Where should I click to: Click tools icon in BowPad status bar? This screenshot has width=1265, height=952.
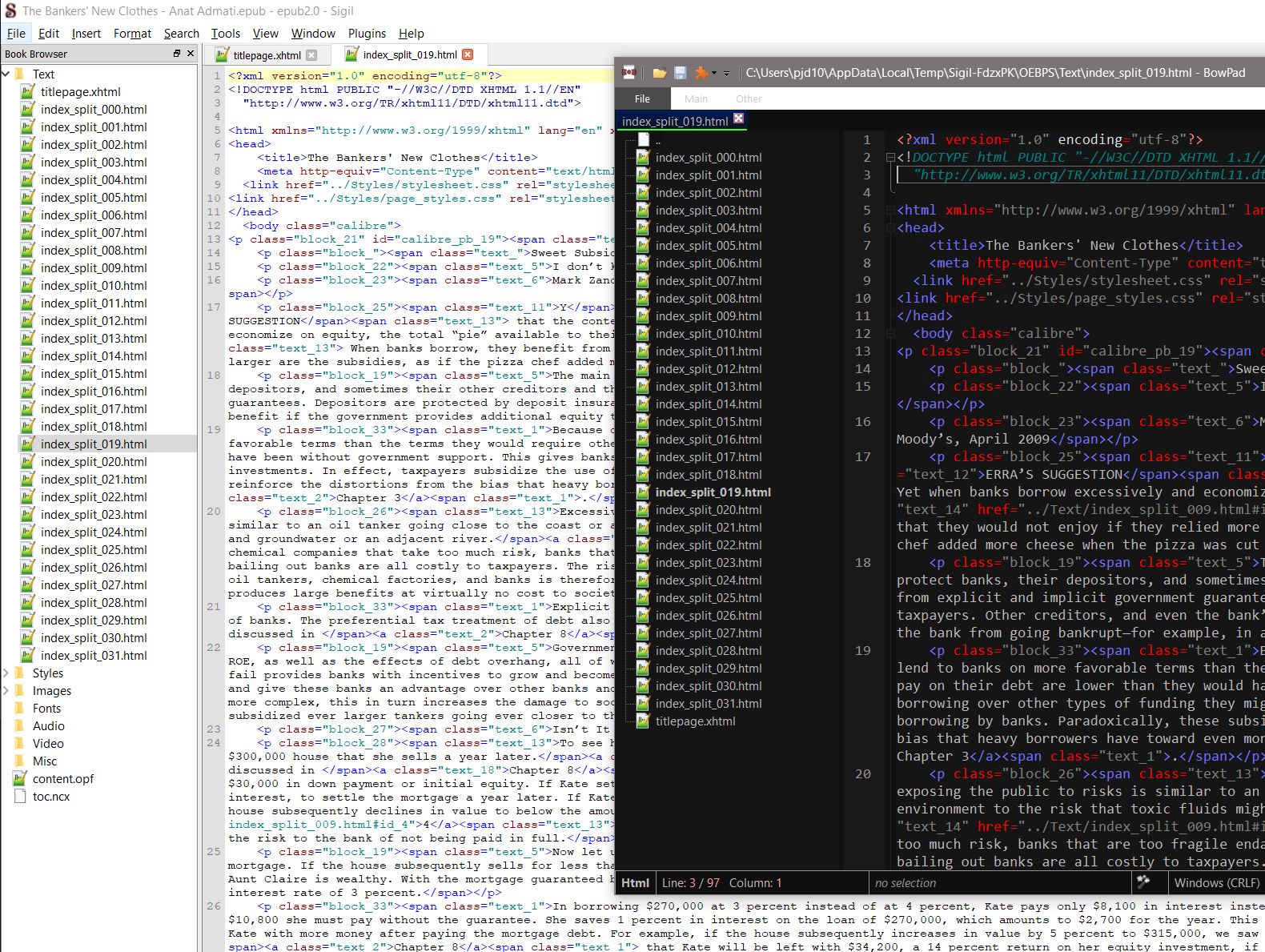pos(1143,882)
